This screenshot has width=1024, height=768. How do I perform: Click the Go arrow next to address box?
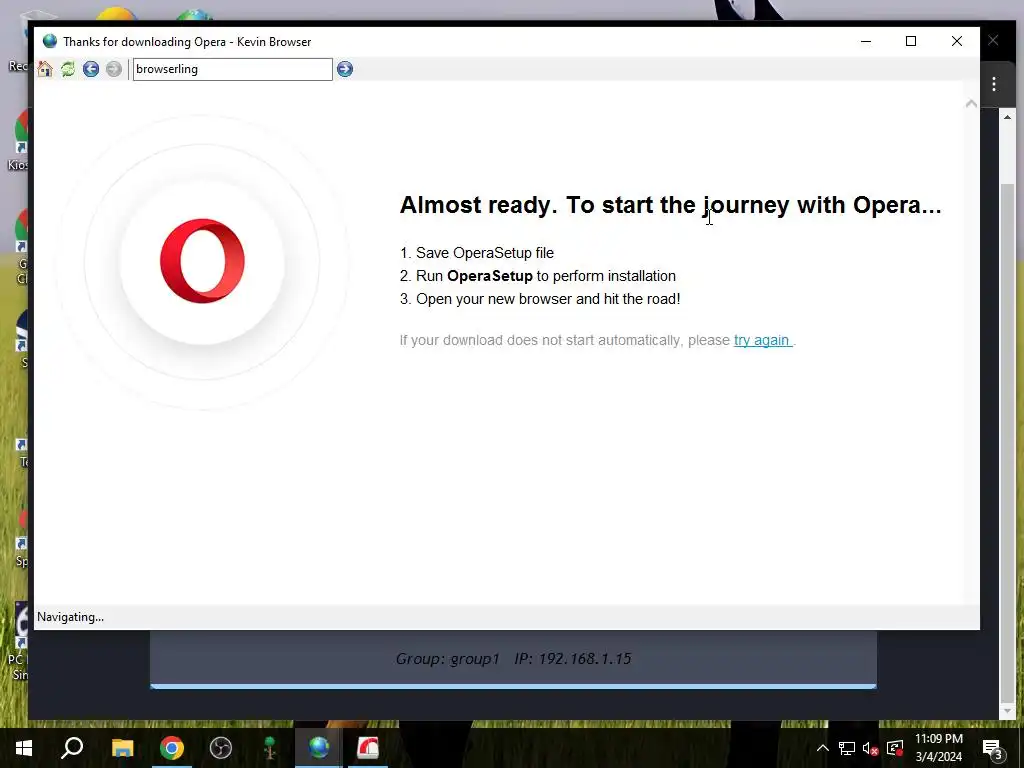pos(345,69)
